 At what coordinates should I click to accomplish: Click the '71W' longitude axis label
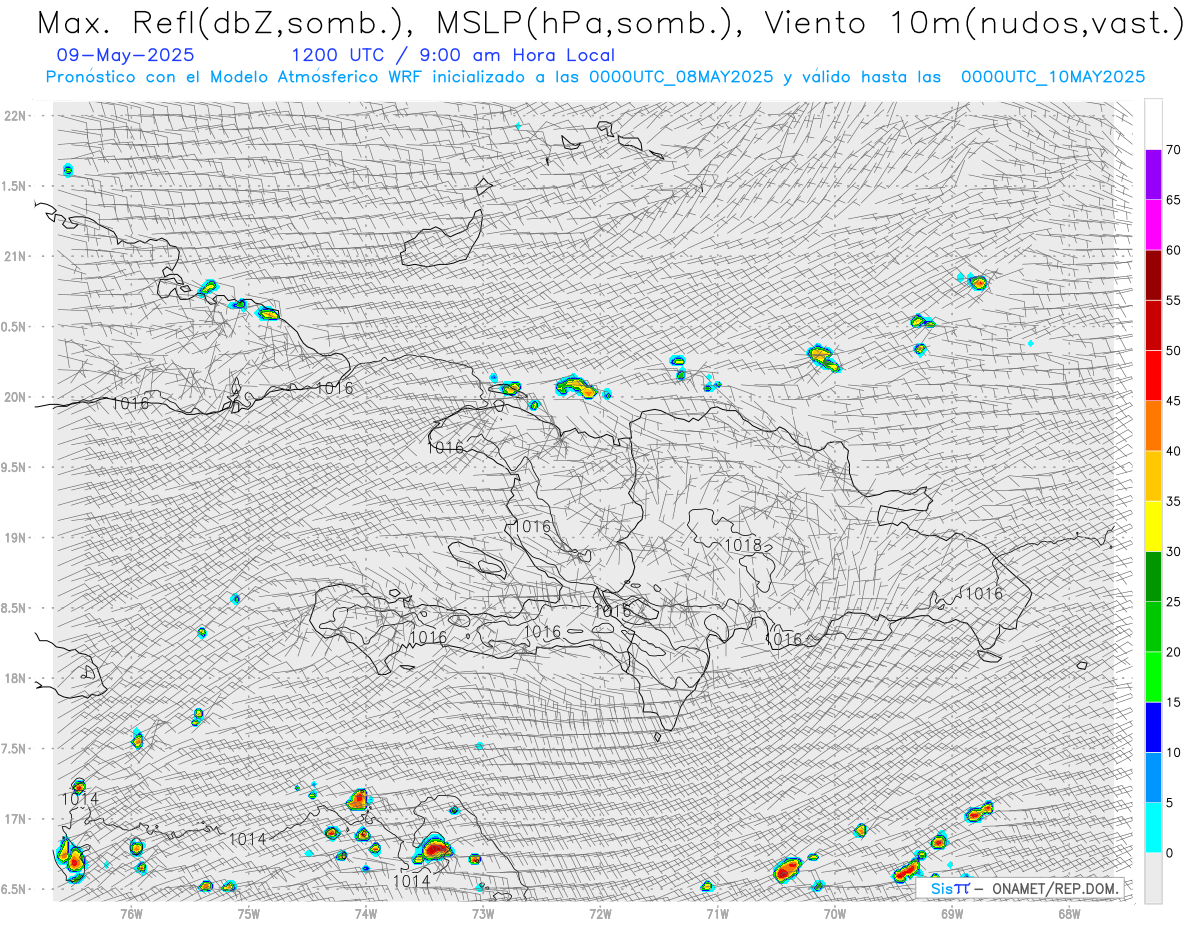[x=717, y=913]
